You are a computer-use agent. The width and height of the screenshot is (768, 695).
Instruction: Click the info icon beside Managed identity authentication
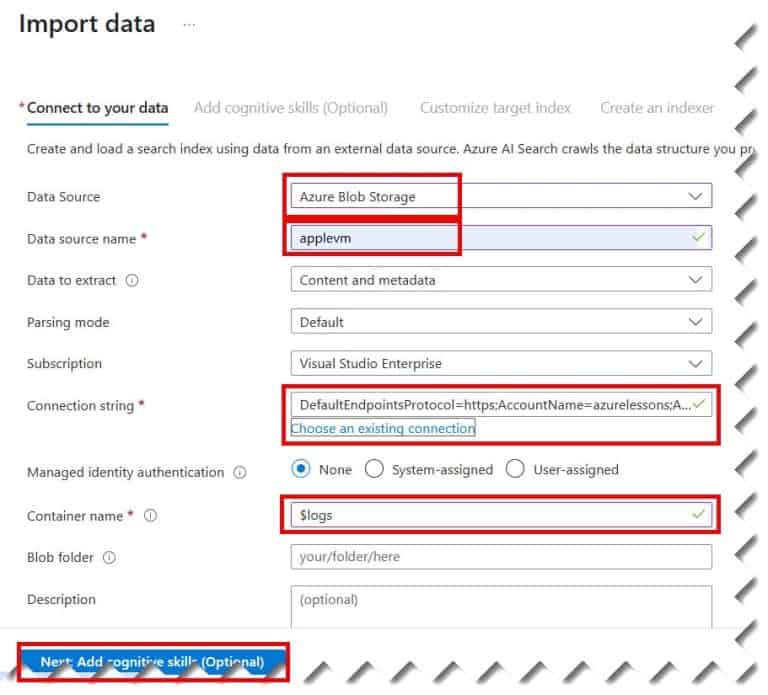pyautogui.click(x=240, y=473)
